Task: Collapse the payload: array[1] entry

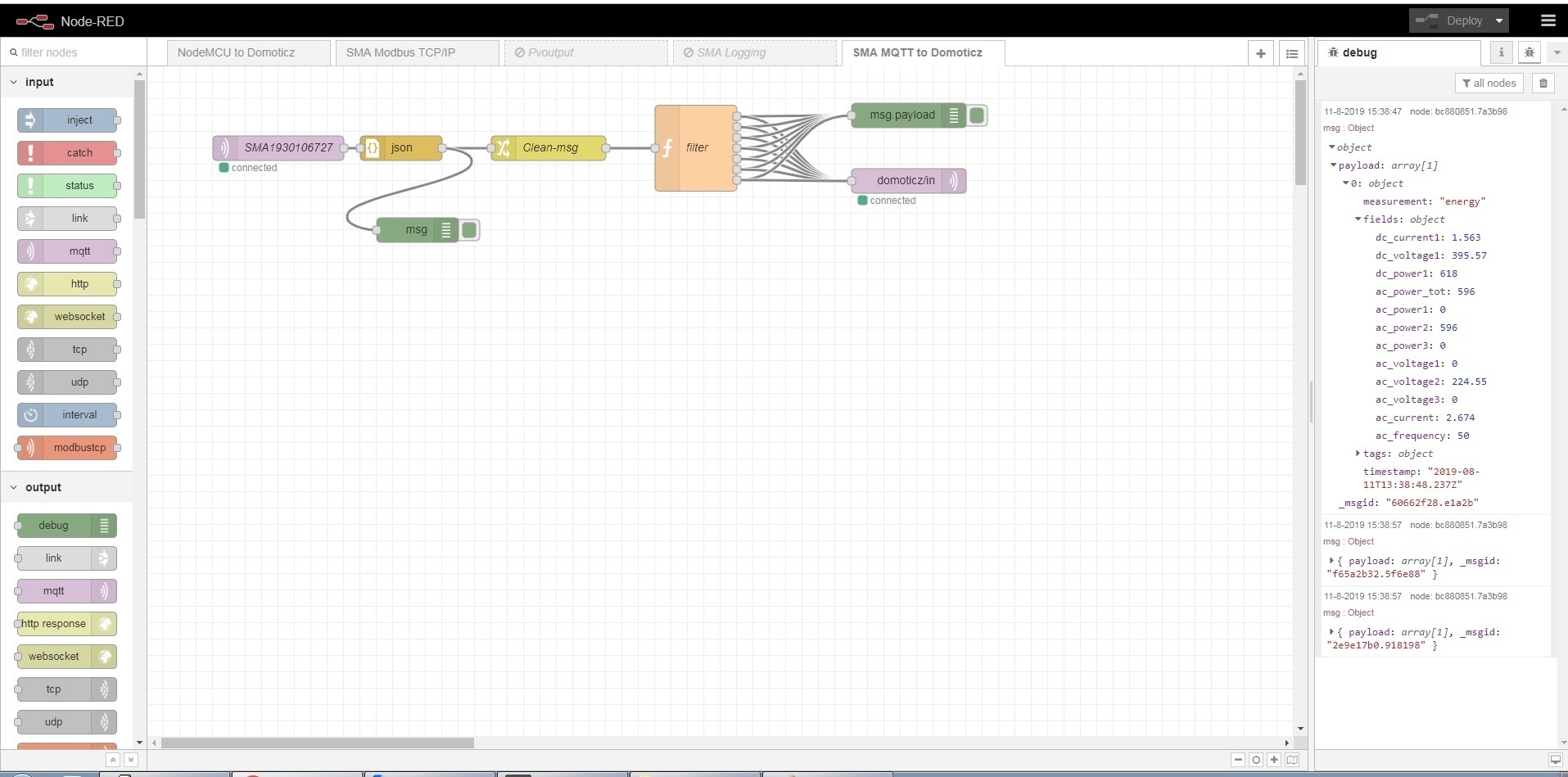Action: click(x=1333, y=165)
